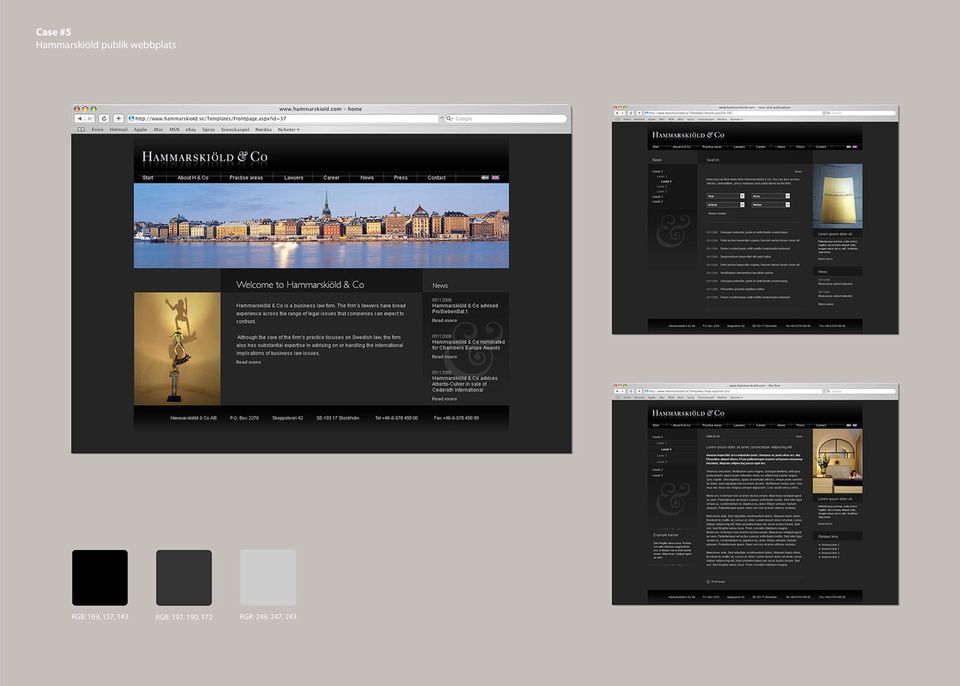Click the address field in the news search window

click(x=733, y=113)
